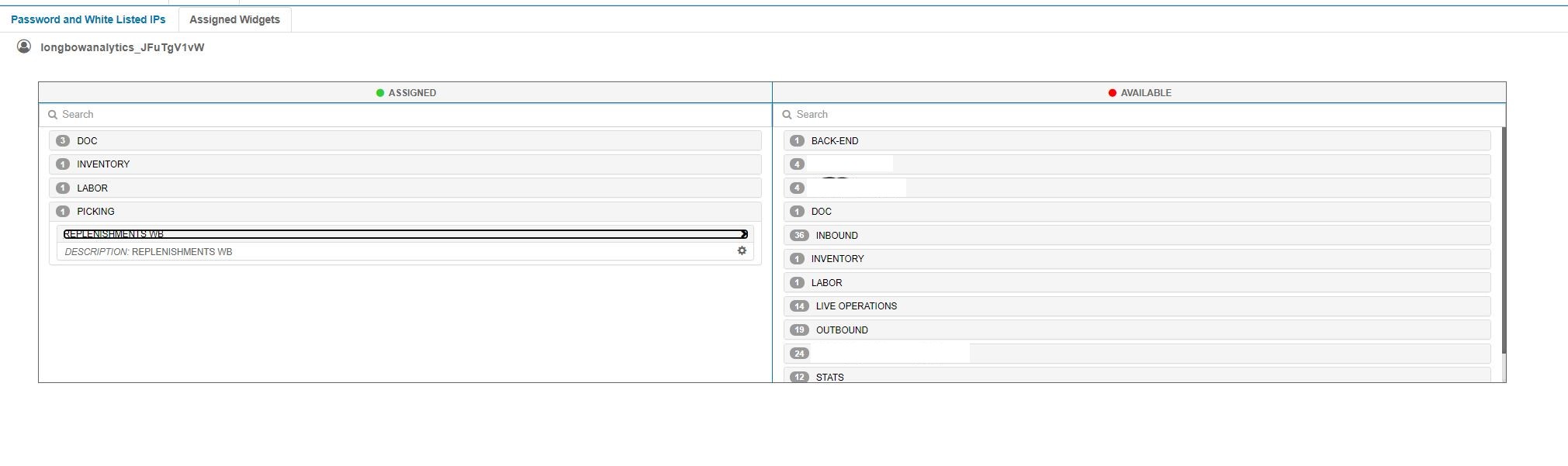
Task: Click the Available search magnifier icon
Action: click(787, 115)
